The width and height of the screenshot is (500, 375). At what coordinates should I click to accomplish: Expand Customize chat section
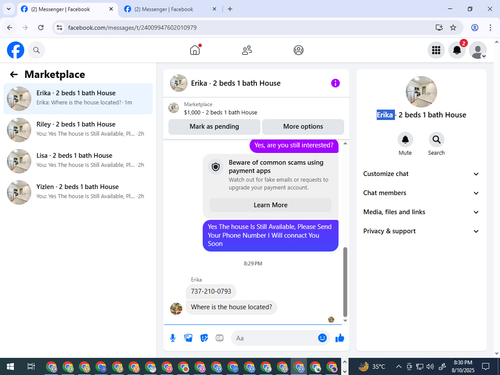[421, 174]
